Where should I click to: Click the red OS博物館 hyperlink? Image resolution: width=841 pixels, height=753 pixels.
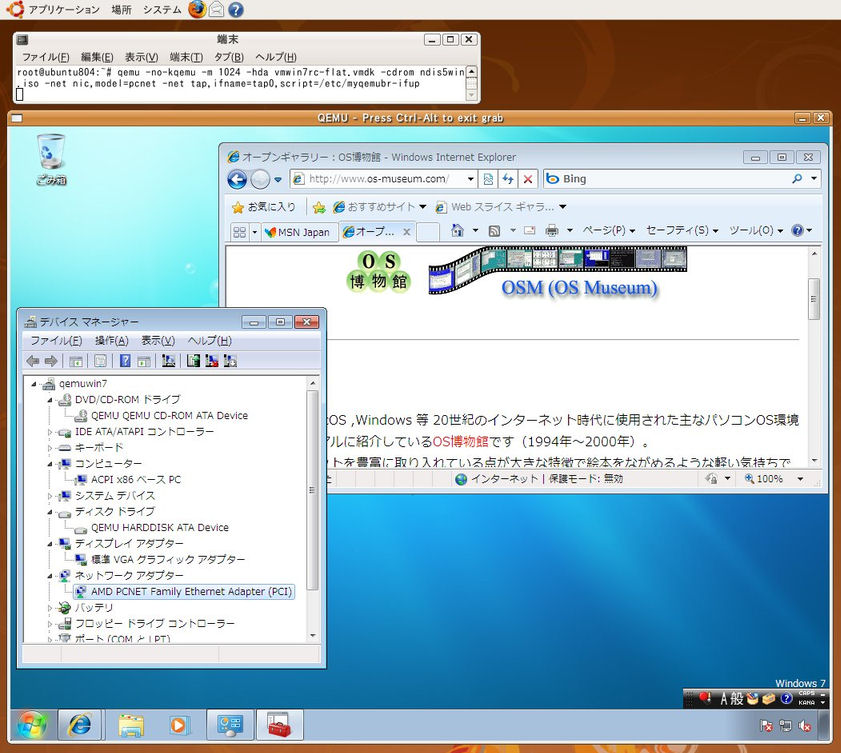460,442
